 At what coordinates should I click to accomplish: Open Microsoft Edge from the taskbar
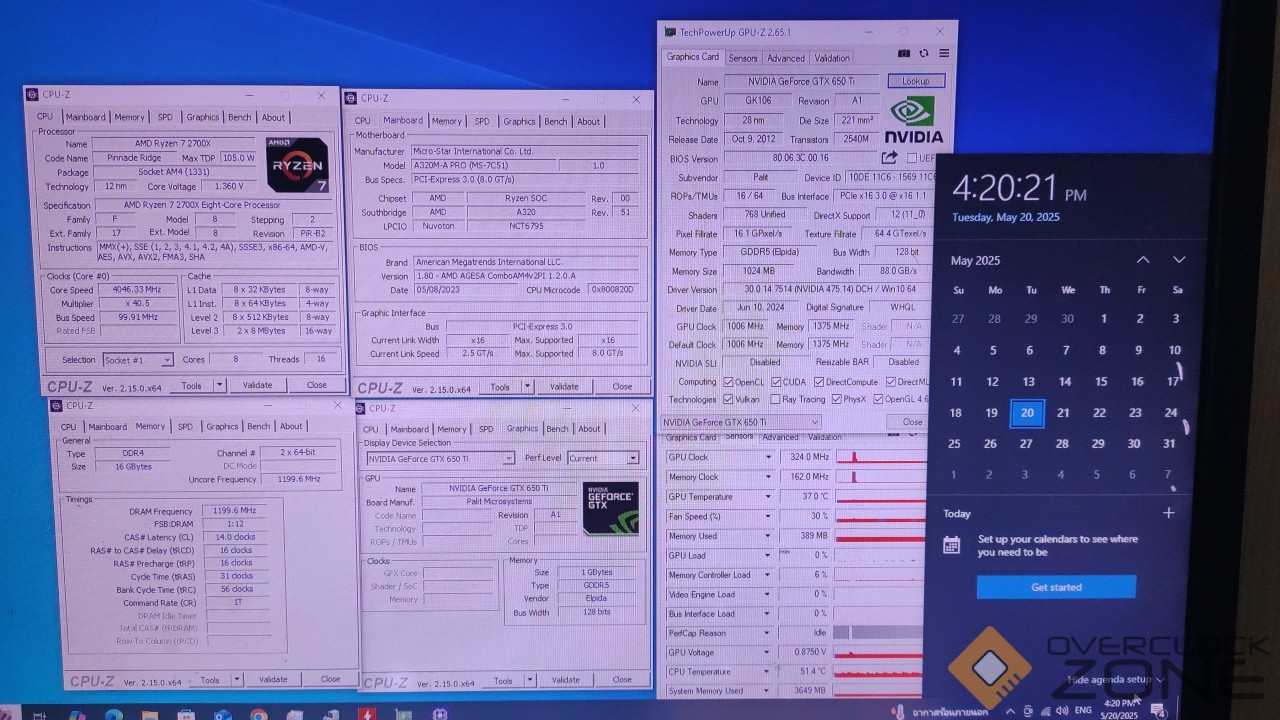point(113,714)
